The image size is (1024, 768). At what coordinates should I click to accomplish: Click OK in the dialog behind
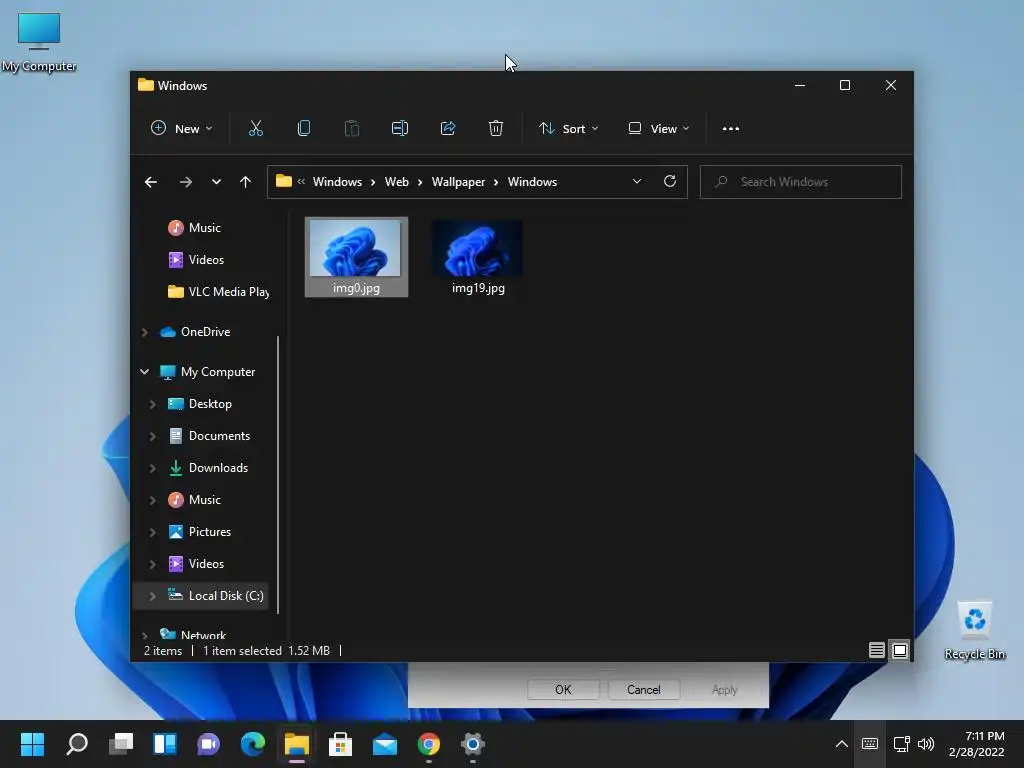563,690
